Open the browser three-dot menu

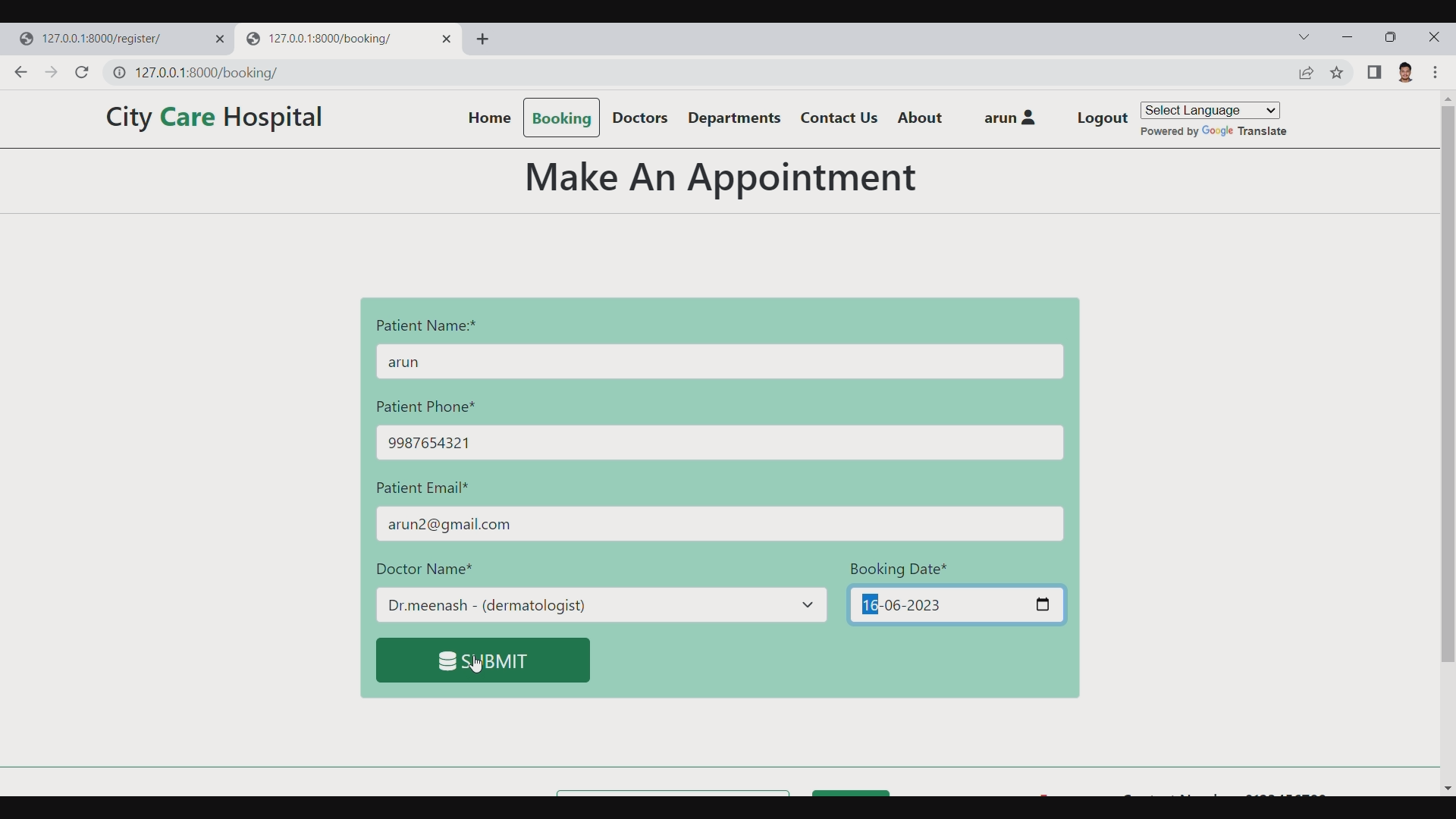point(1437,73)
